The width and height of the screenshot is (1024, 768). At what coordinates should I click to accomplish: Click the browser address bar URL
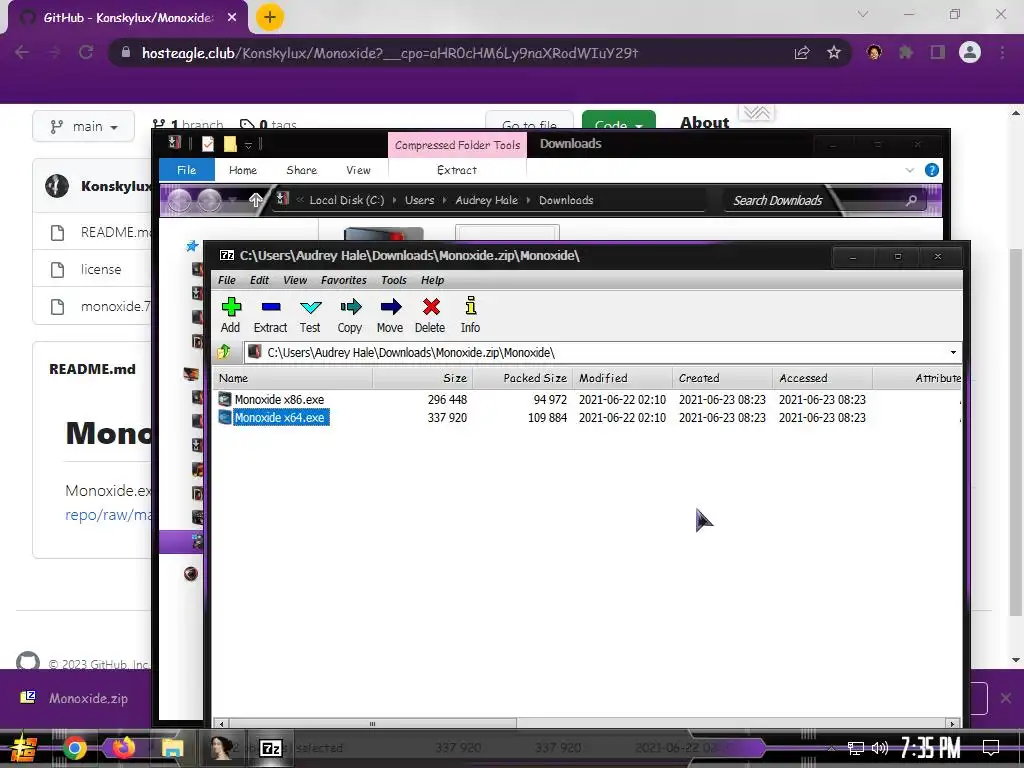coord(390,53)
